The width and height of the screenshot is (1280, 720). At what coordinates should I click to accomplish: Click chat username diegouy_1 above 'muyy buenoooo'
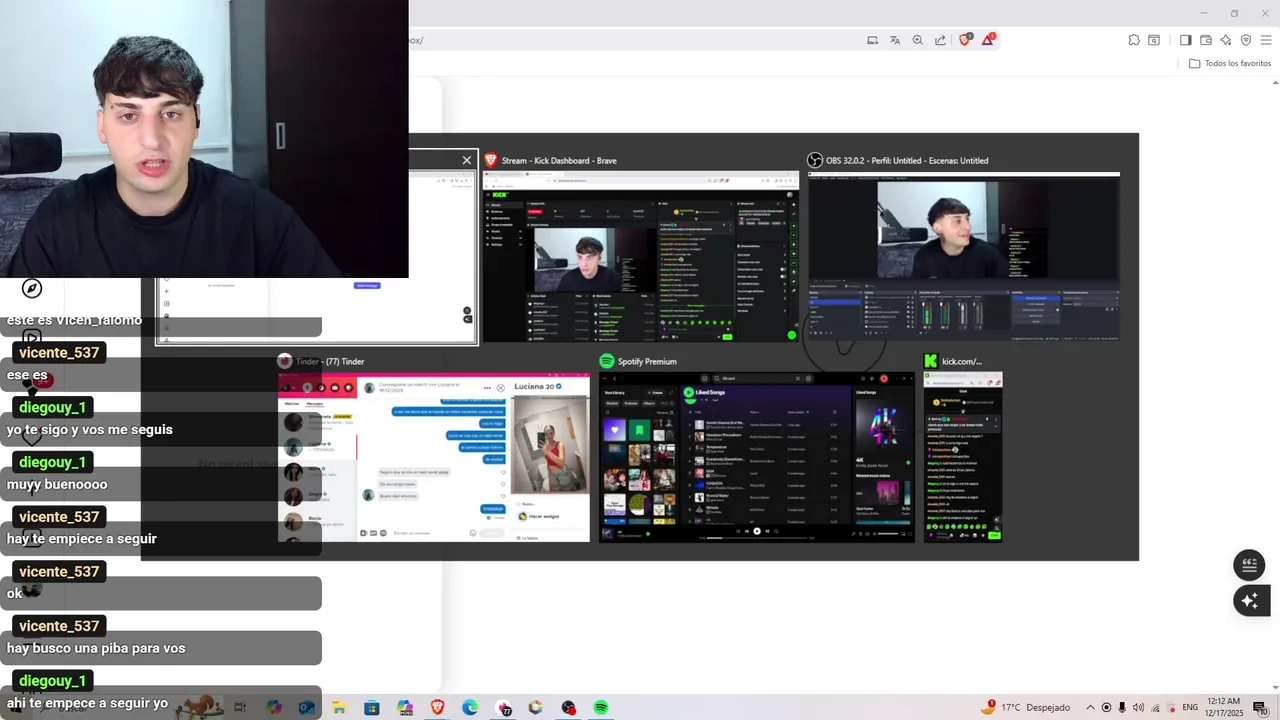53,462
